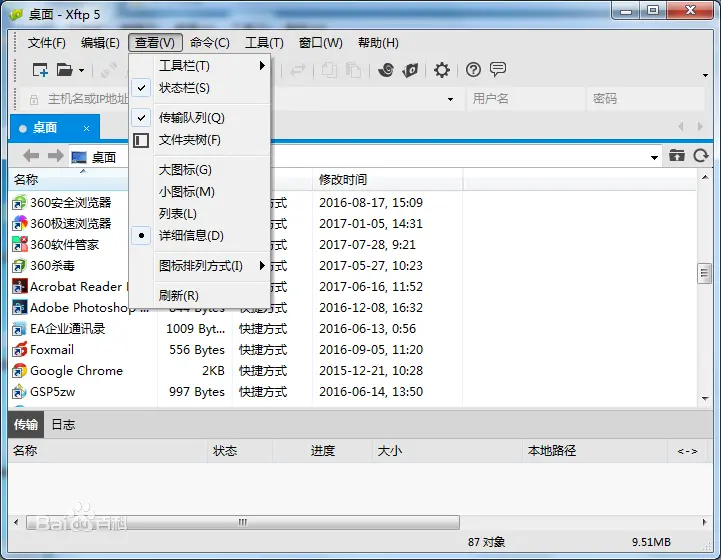Click the feather Xagent toolbar icon
Image resolution: width=721 pixels, height=560 pixels.
pyautogui.click(x=410, y=70)
